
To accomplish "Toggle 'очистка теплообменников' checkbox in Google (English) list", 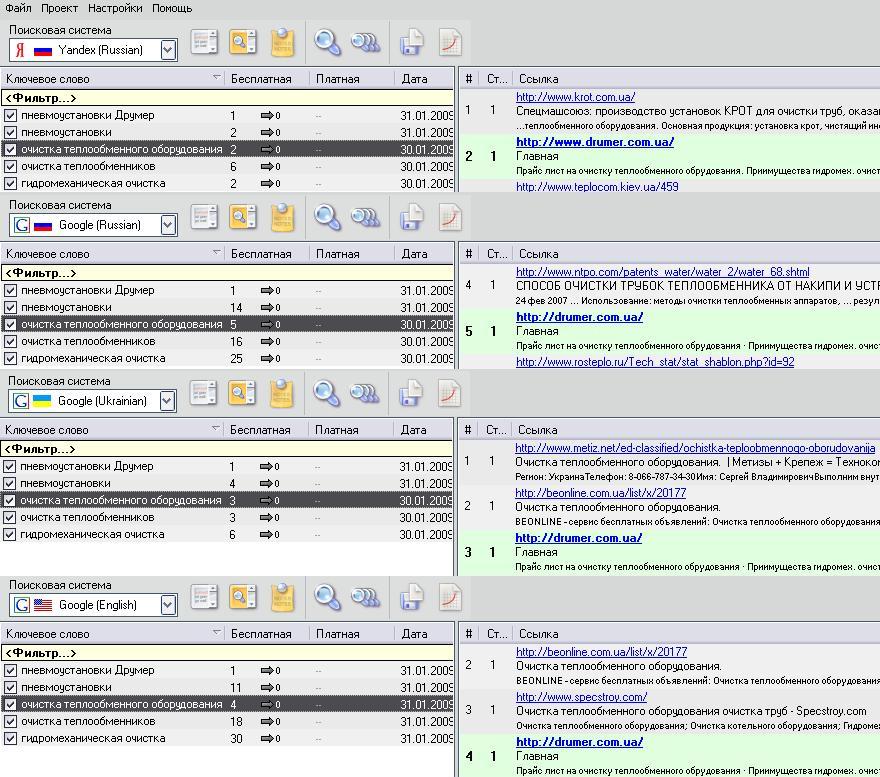I will click(x=11, y=722).
